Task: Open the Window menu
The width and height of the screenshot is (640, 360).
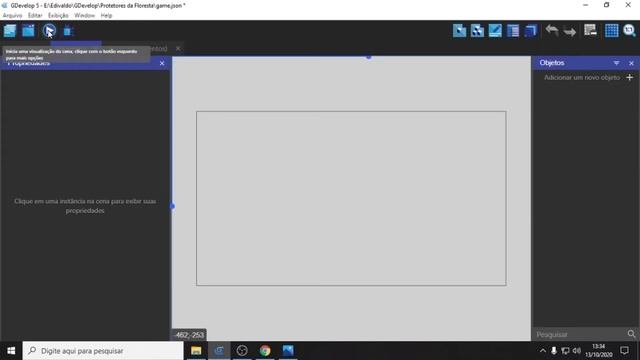Action: coord(84,16)
